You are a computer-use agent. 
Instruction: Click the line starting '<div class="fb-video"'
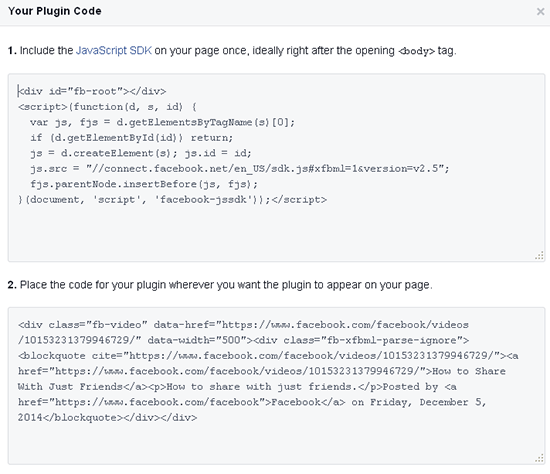click(x=243, y=325)
